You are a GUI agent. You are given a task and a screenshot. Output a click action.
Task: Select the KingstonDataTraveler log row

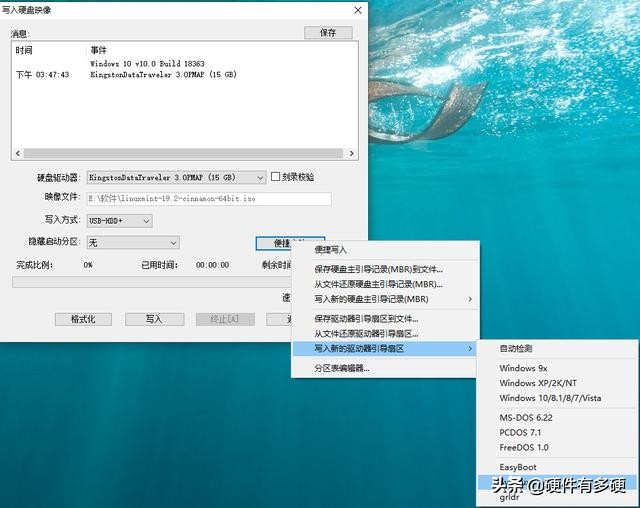point(163,75)
